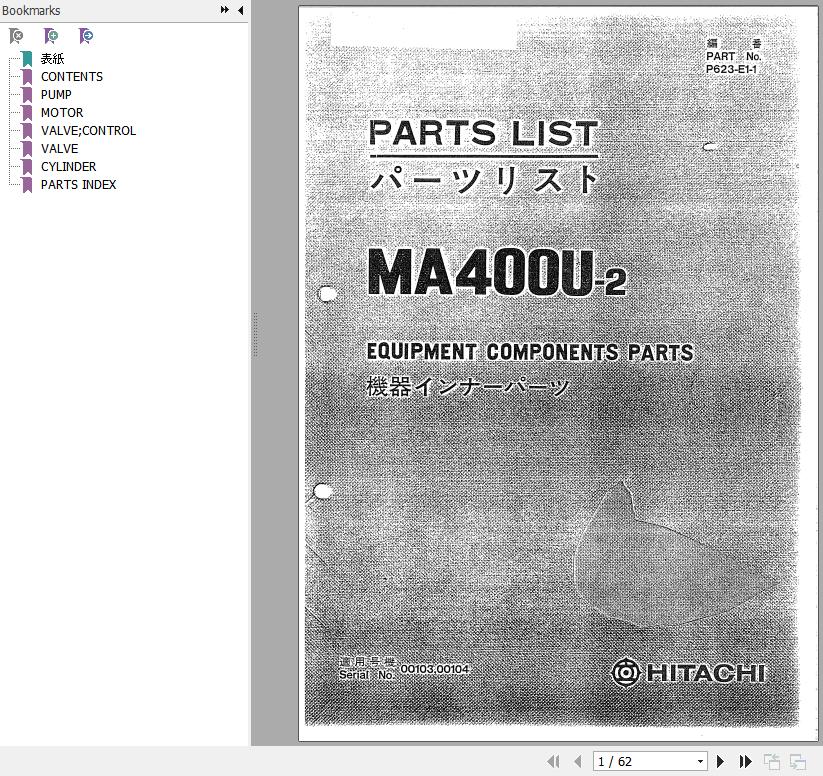The width and height of the screenshot is (823, 776).
Task: Click the MA400U-2 title on the page
Action: [497, 272]
